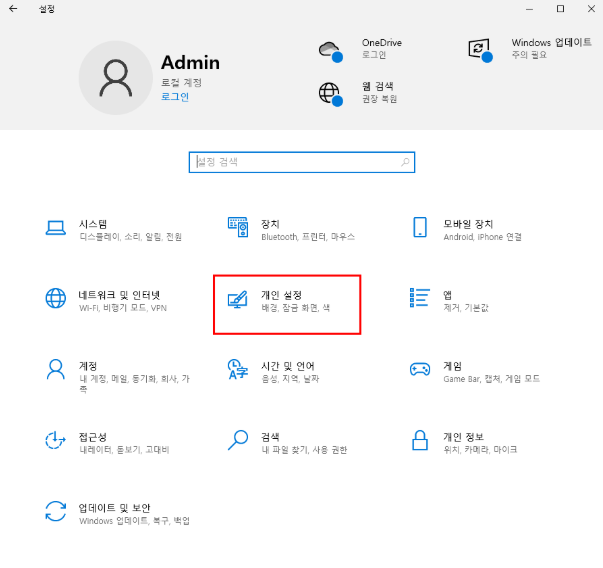Open 네트워크 및 인터넷 globe icon
This screenshot has width=603, height=568.
click(x=56, y=299)
